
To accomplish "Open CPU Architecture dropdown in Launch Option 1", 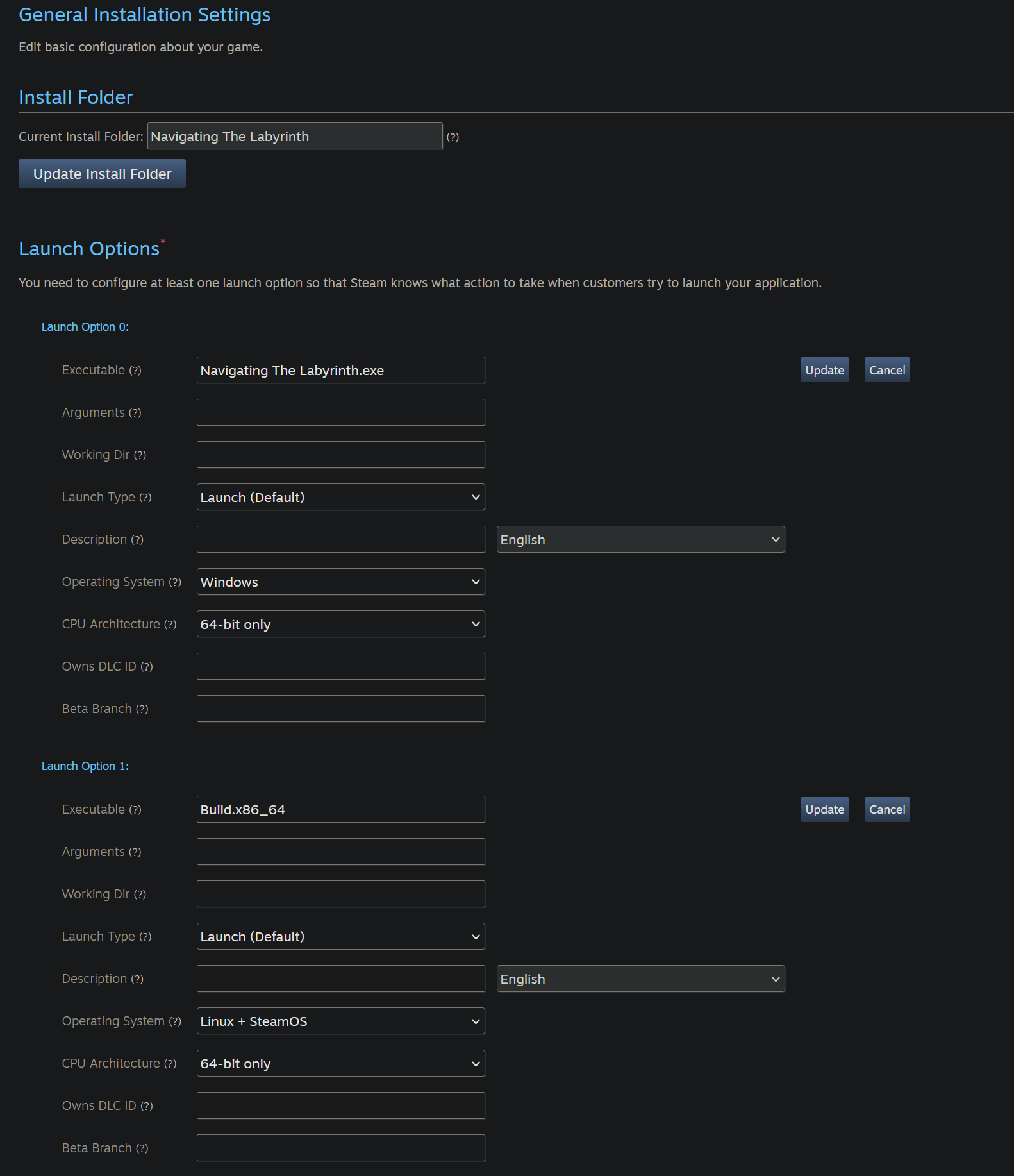I will click(340, 1064).
